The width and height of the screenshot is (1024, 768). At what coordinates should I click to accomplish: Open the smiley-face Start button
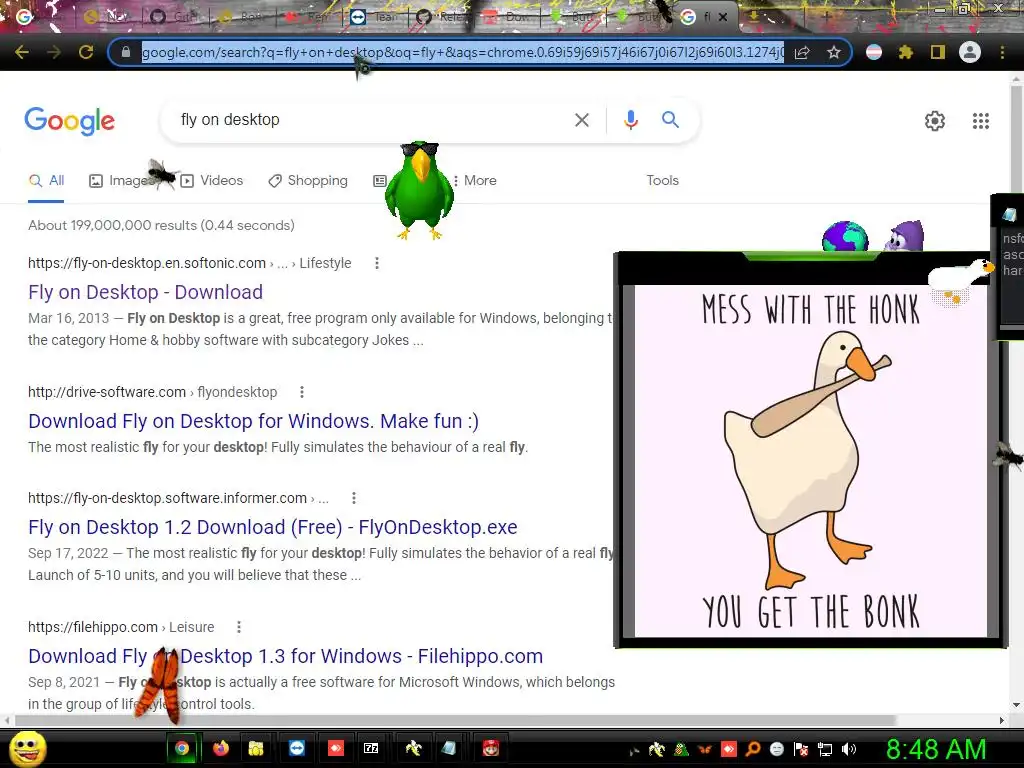tap(27, 749)
